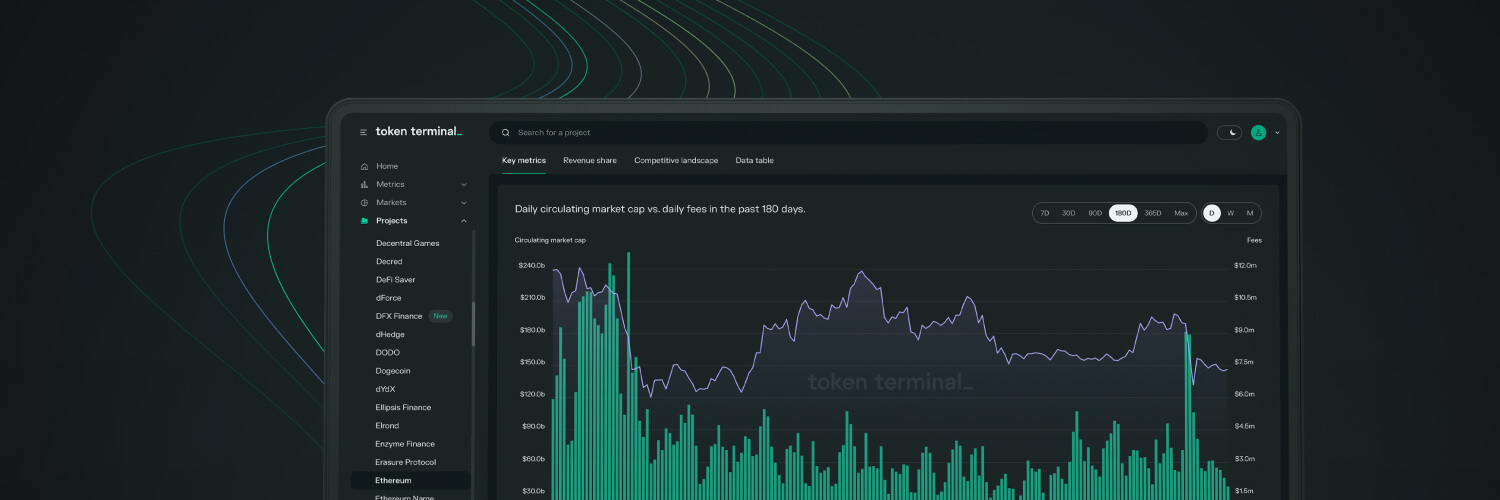
Task: Select the 180D time range
Action: (1123, 213)
